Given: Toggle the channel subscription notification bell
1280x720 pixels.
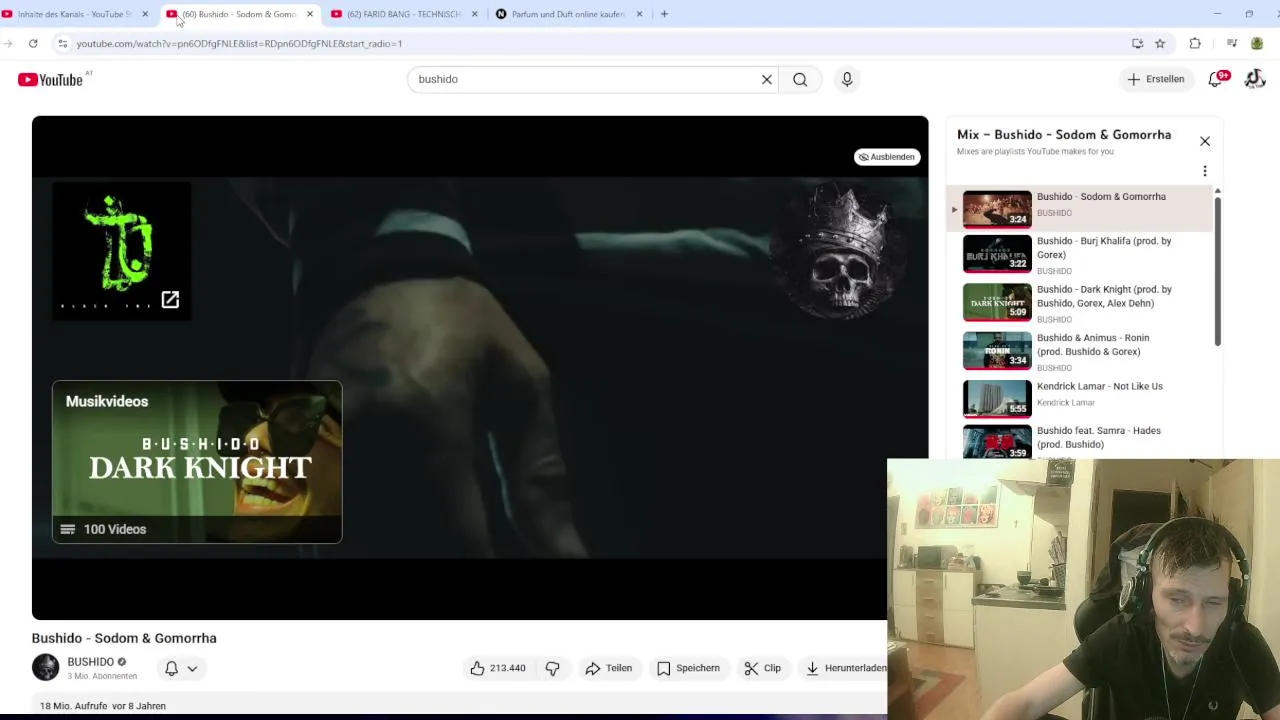Looking at the screenshot, I should click(x=171, y=668).
